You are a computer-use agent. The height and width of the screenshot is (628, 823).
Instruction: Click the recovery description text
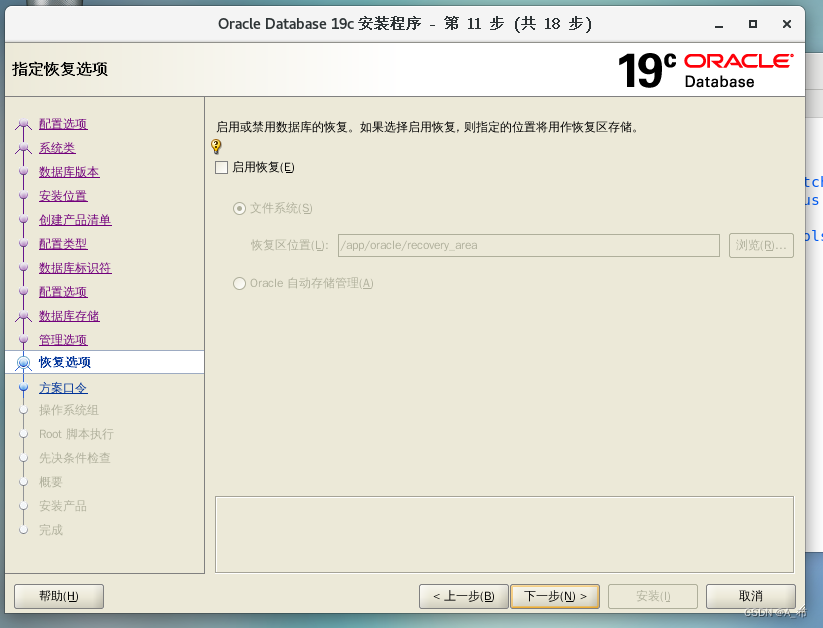click(427, 128)
